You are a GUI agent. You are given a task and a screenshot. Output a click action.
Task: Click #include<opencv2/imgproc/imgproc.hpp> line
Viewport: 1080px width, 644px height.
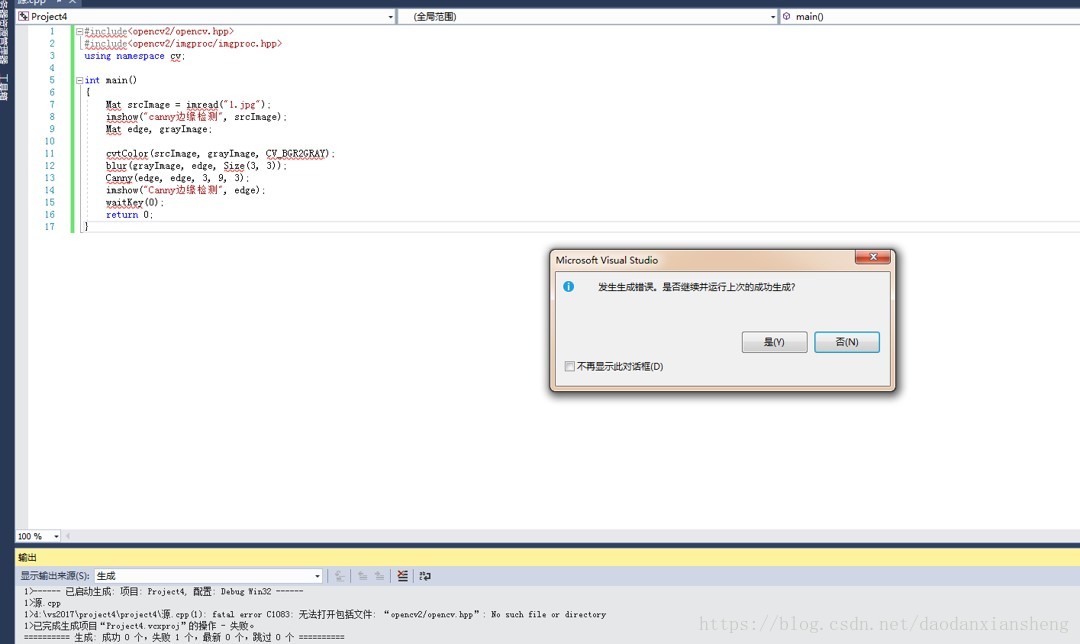coord(183,43)
